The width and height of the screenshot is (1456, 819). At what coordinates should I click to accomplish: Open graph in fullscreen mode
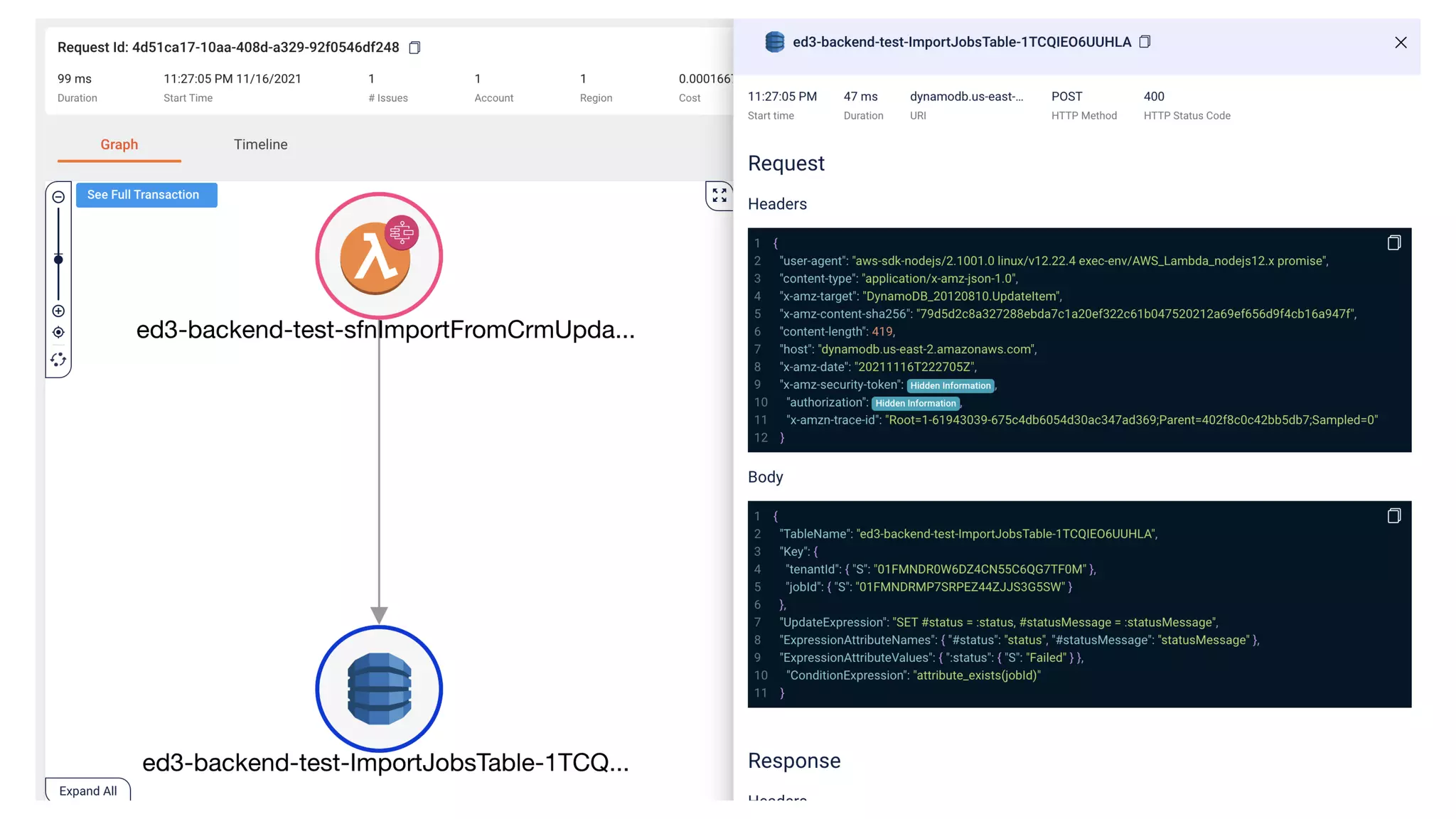[x=719, y=196]
